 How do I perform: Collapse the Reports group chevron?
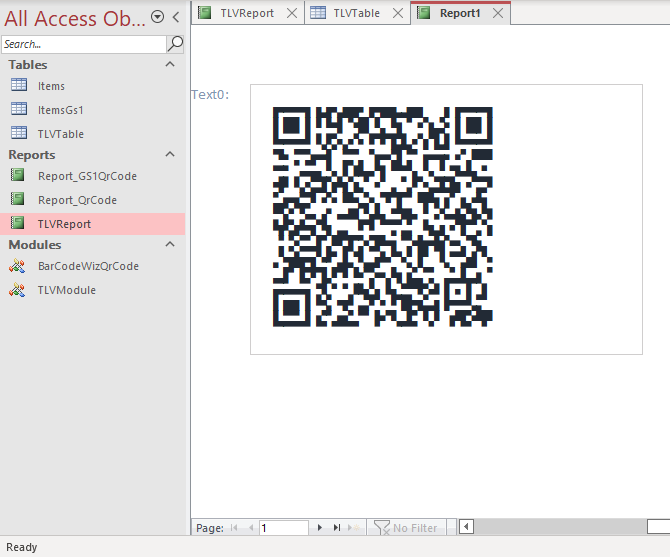[x=170, y=154]
